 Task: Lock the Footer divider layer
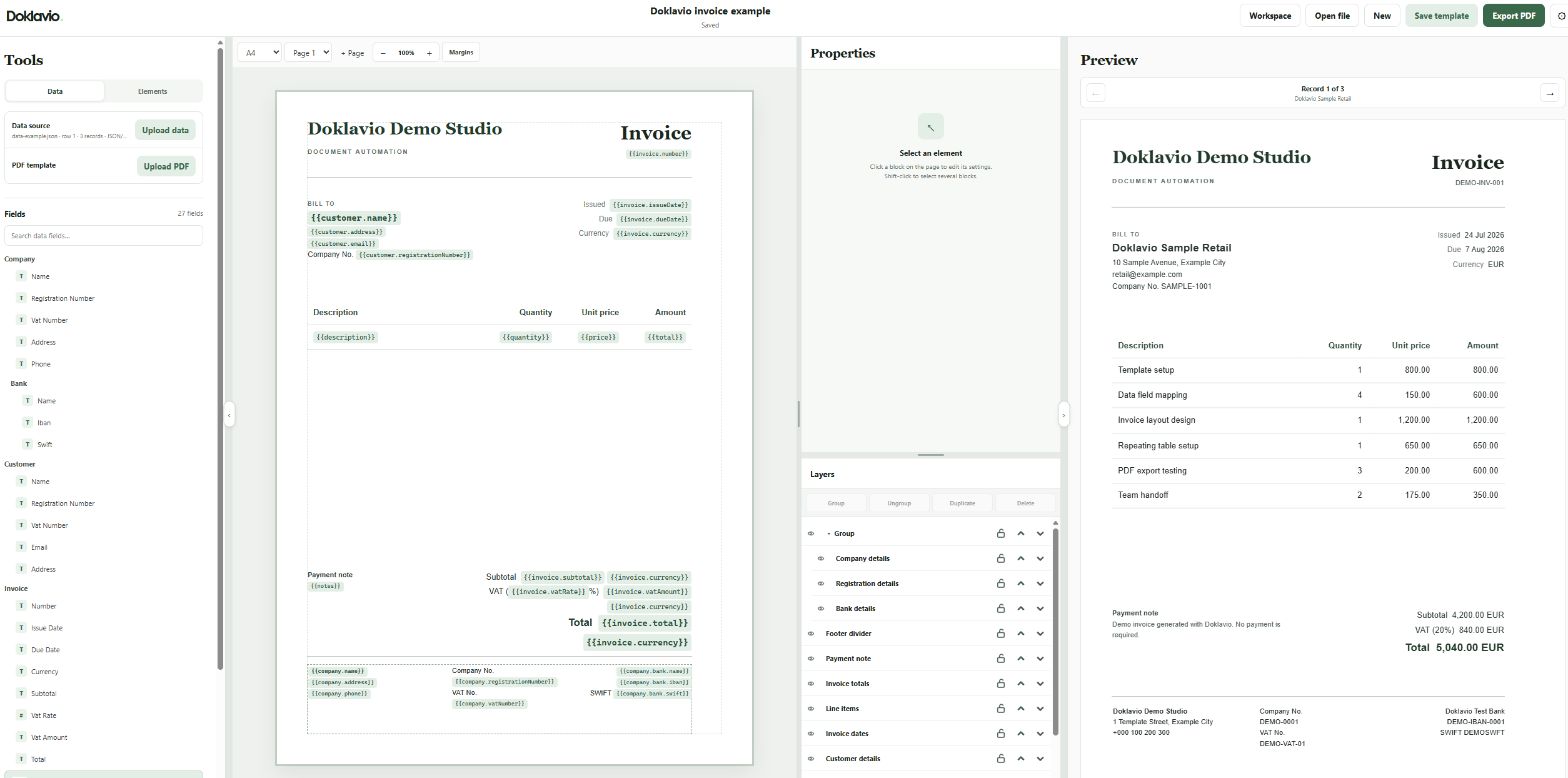[1001, 634]
